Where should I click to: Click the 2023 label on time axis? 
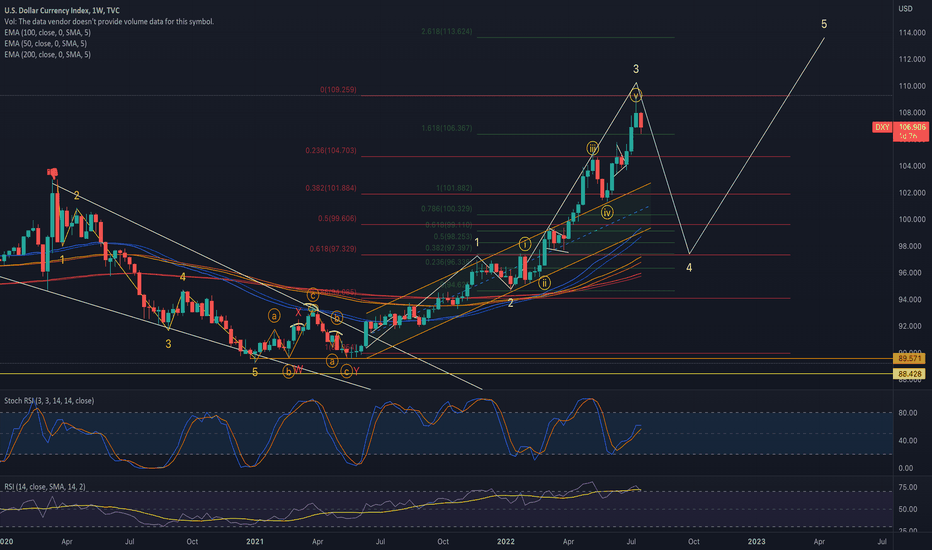(756, 542)
